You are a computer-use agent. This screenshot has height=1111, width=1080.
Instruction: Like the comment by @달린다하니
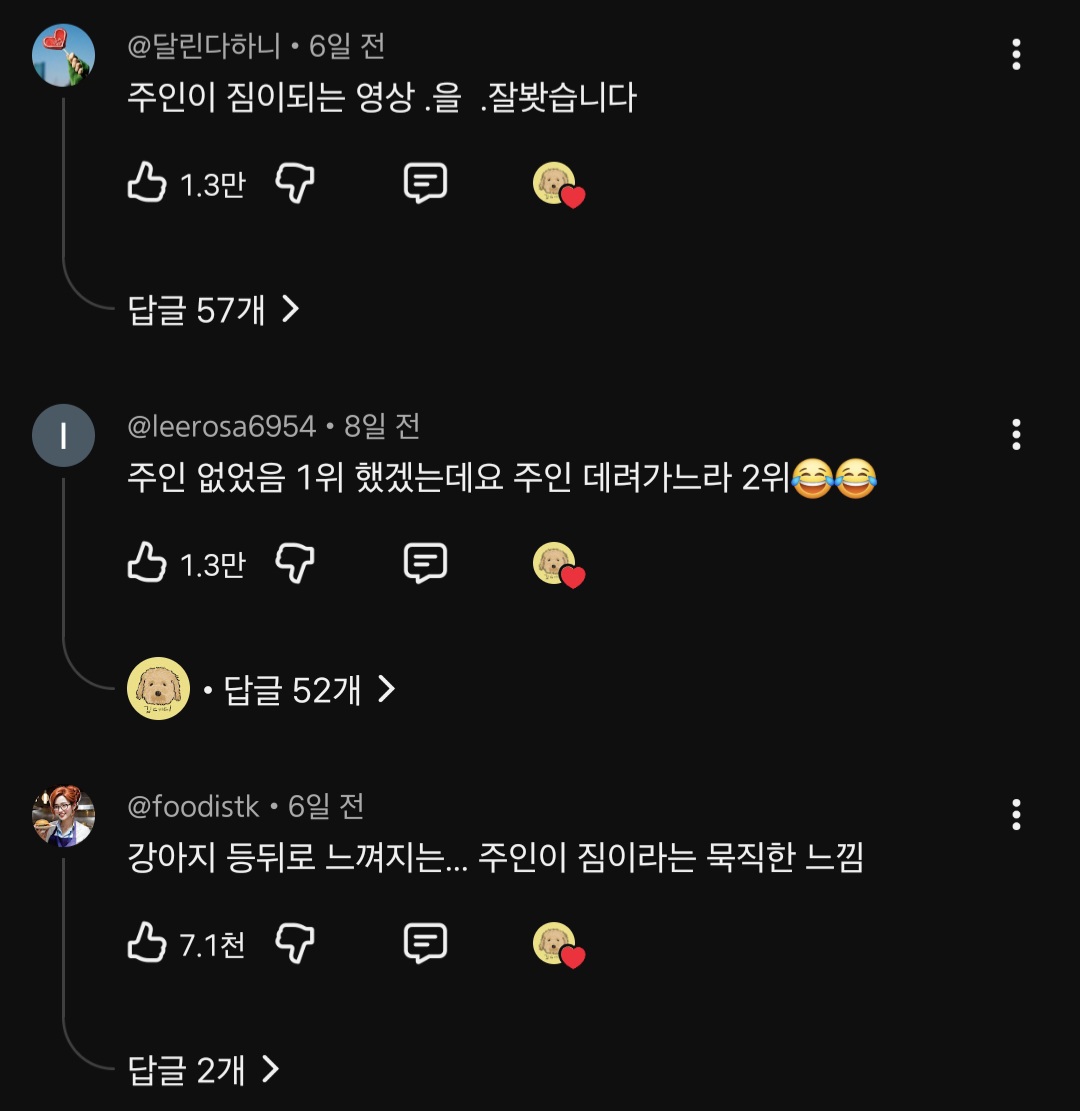[x=147, y=184]
